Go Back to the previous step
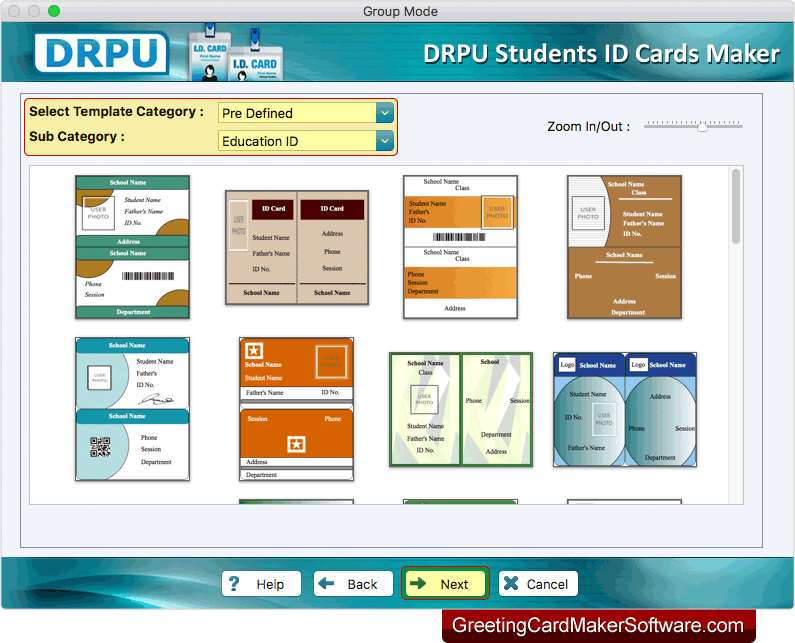Image resolution: width=795 pixels, height=643 pixels. tap(353, 584)
